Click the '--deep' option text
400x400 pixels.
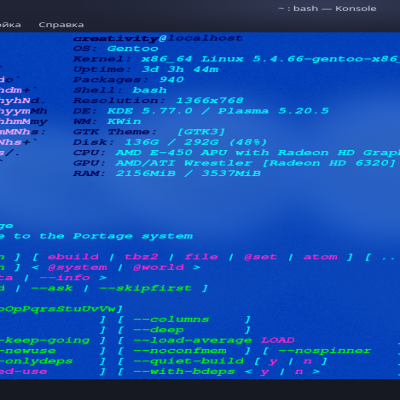click(158, 330)
